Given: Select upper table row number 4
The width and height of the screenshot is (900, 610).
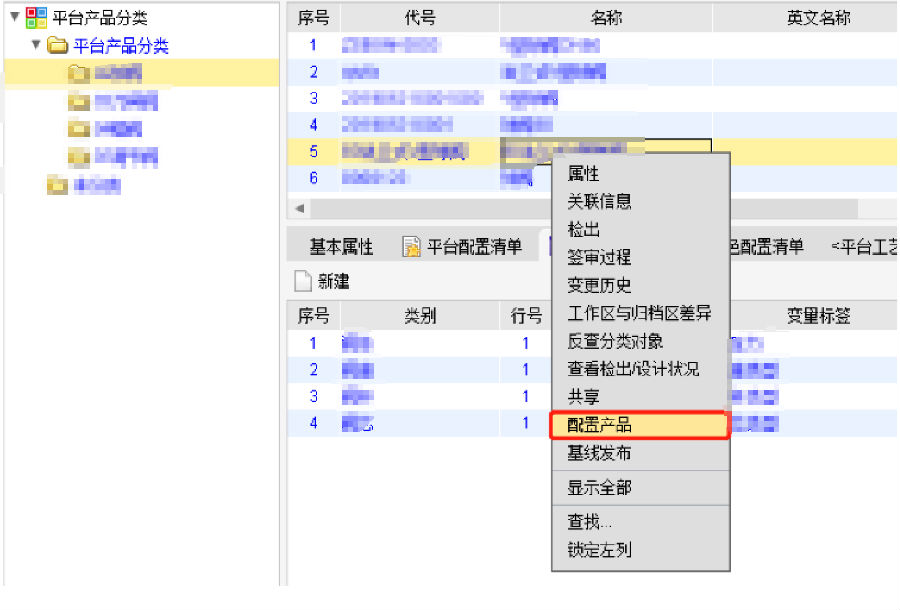Looking at the screenshot, I should point(313,125).
